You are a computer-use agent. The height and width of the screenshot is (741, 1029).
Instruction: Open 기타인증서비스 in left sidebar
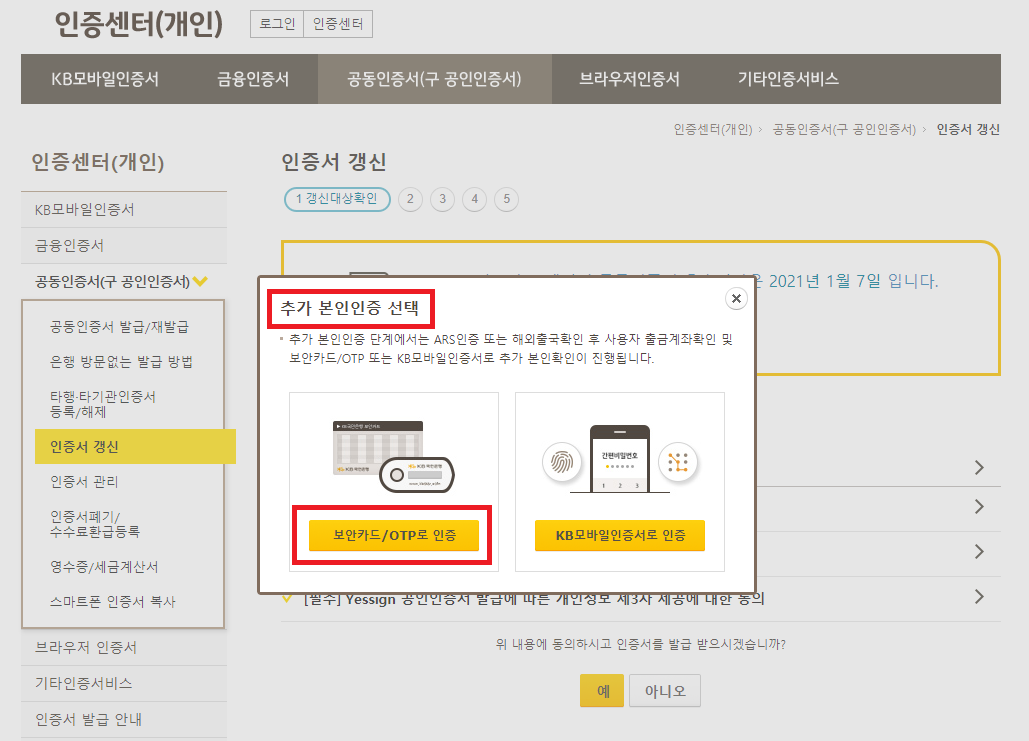click(124, 683)
